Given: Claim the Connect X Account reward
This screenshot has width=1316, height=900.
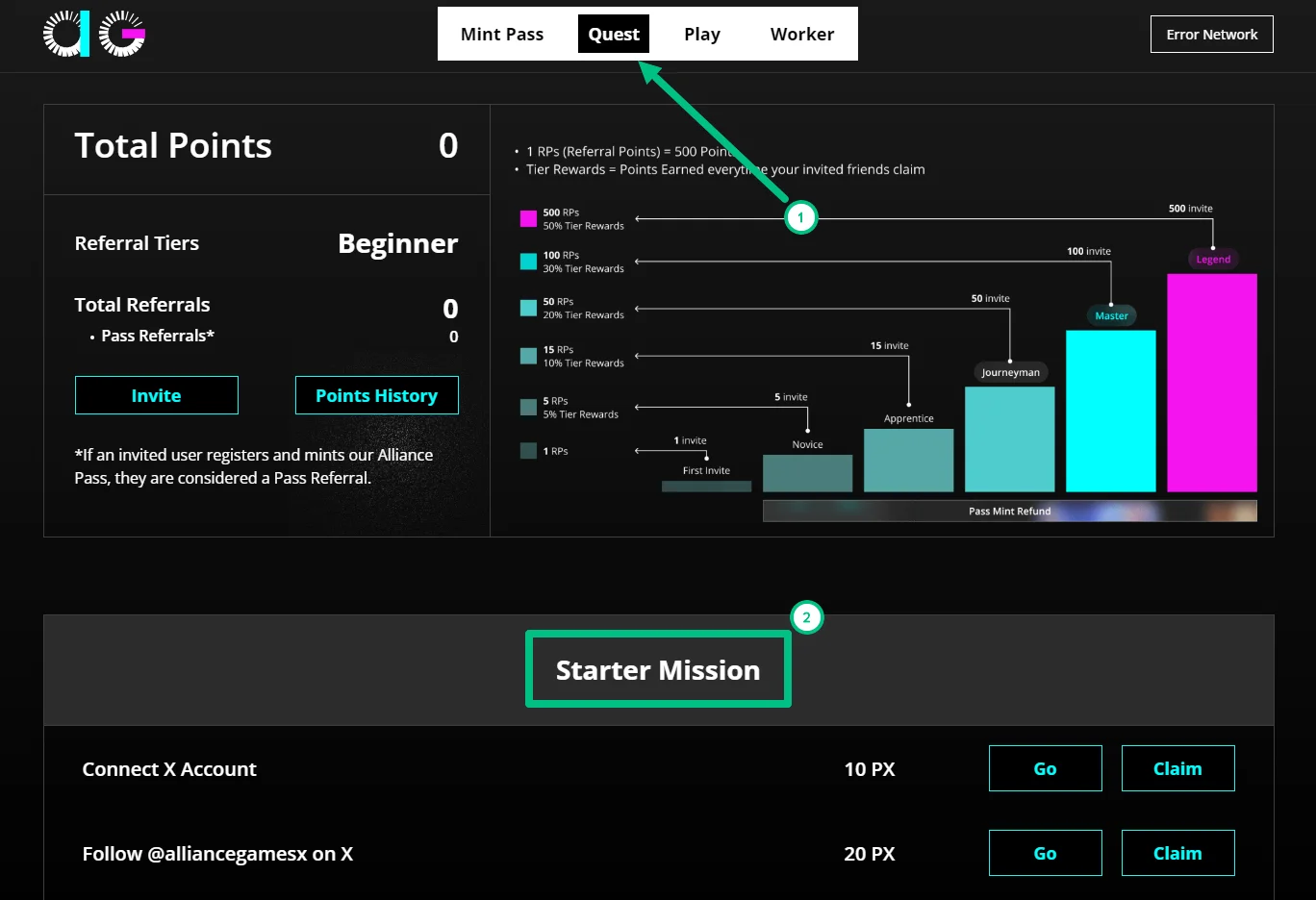Looking at the screenshot, I should click(1178, 768).
